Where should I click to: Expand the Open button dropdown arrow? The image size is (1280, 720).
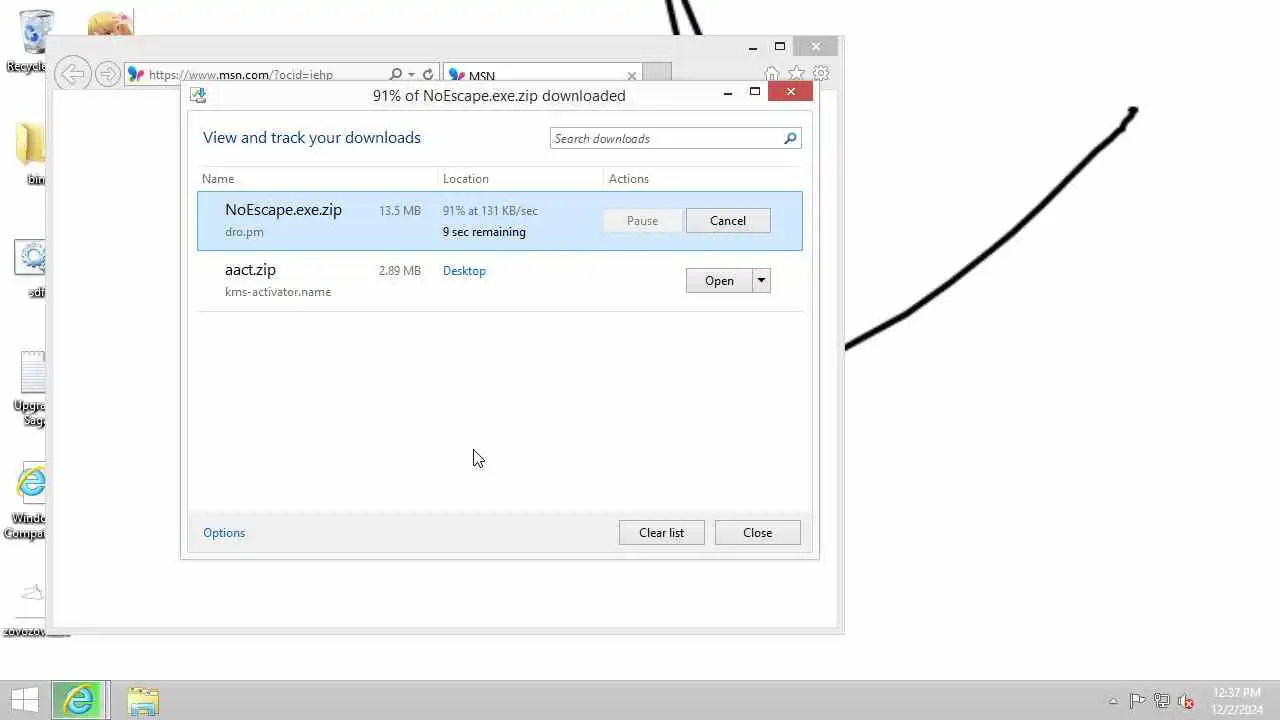761,281
